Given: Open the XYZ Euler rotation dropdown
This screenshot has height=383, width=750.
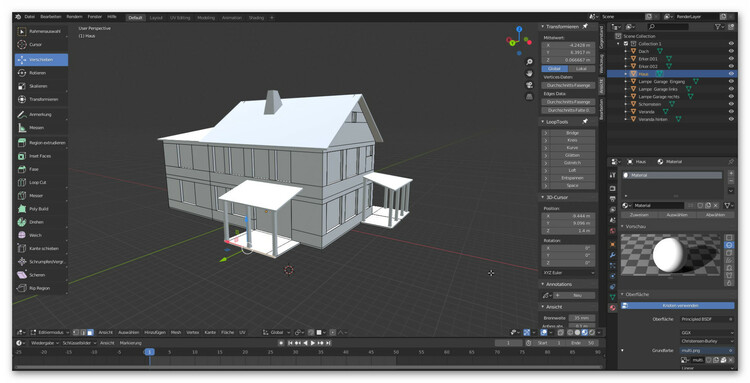Looking at the screenshot, I should (x=568, y=273).
